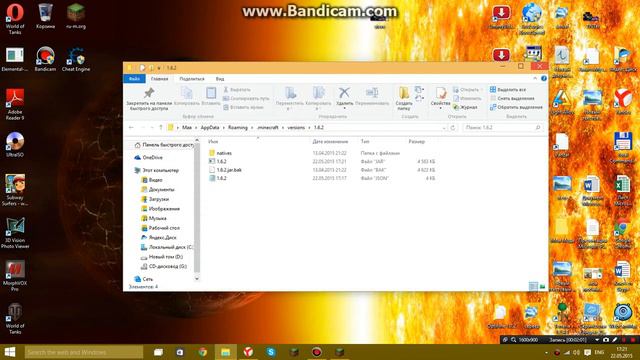Screen dimensions: 640x360
Task: Switch to large icons view toggle
Action: (x=542, y=287)
